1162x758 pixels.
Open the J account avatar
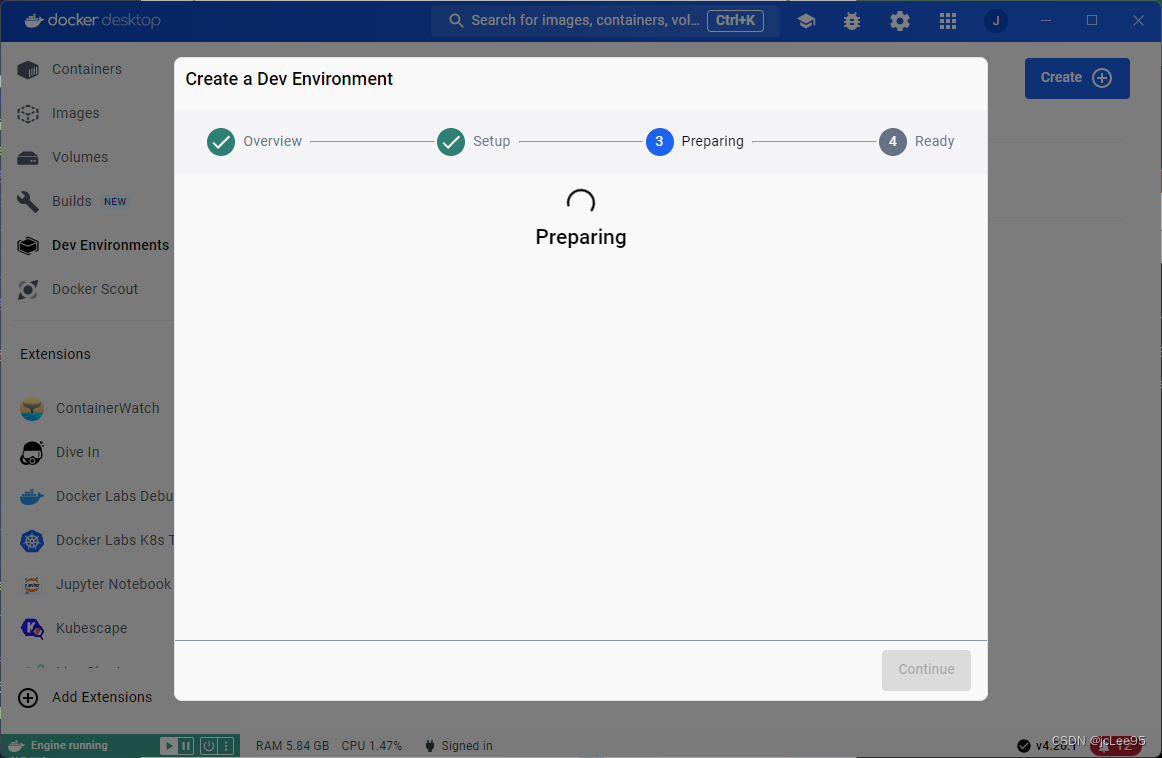coord(996,21)
